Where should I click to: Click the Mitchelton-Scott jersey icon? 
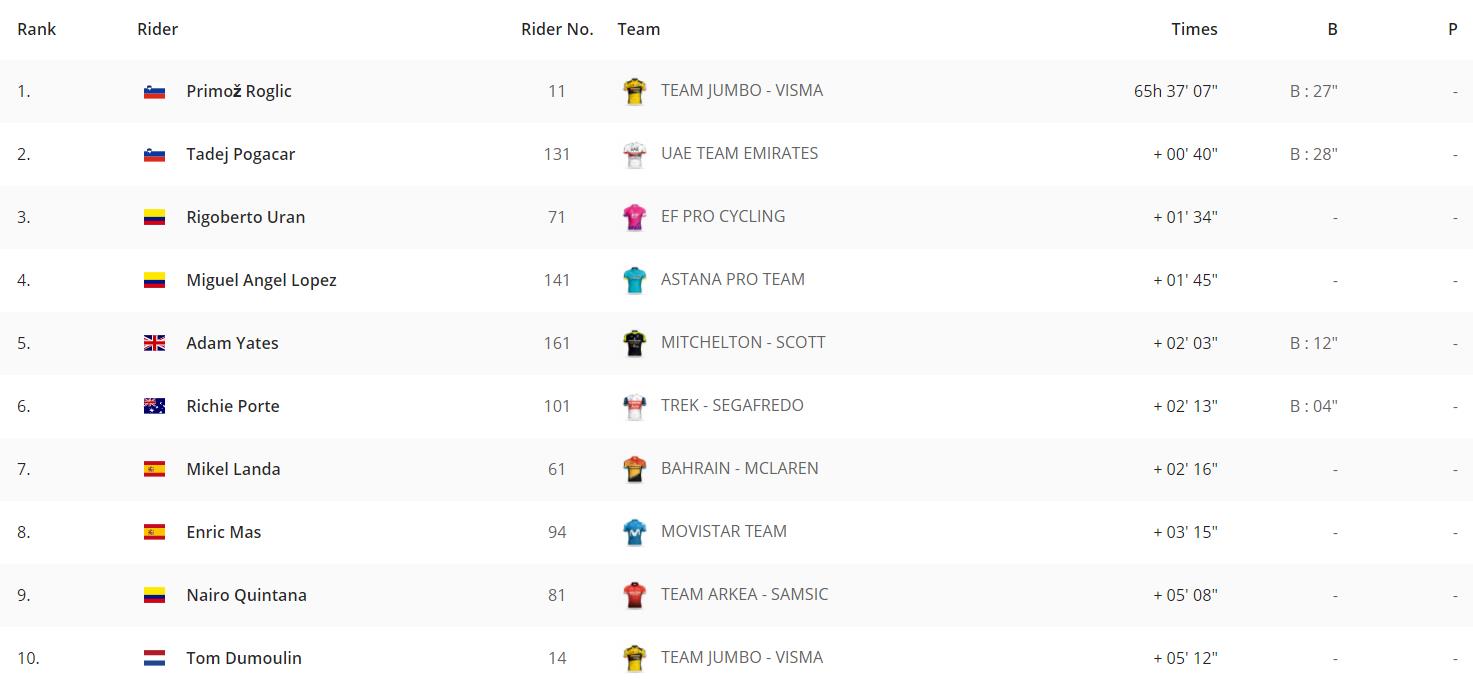click(x=634, y=343)
